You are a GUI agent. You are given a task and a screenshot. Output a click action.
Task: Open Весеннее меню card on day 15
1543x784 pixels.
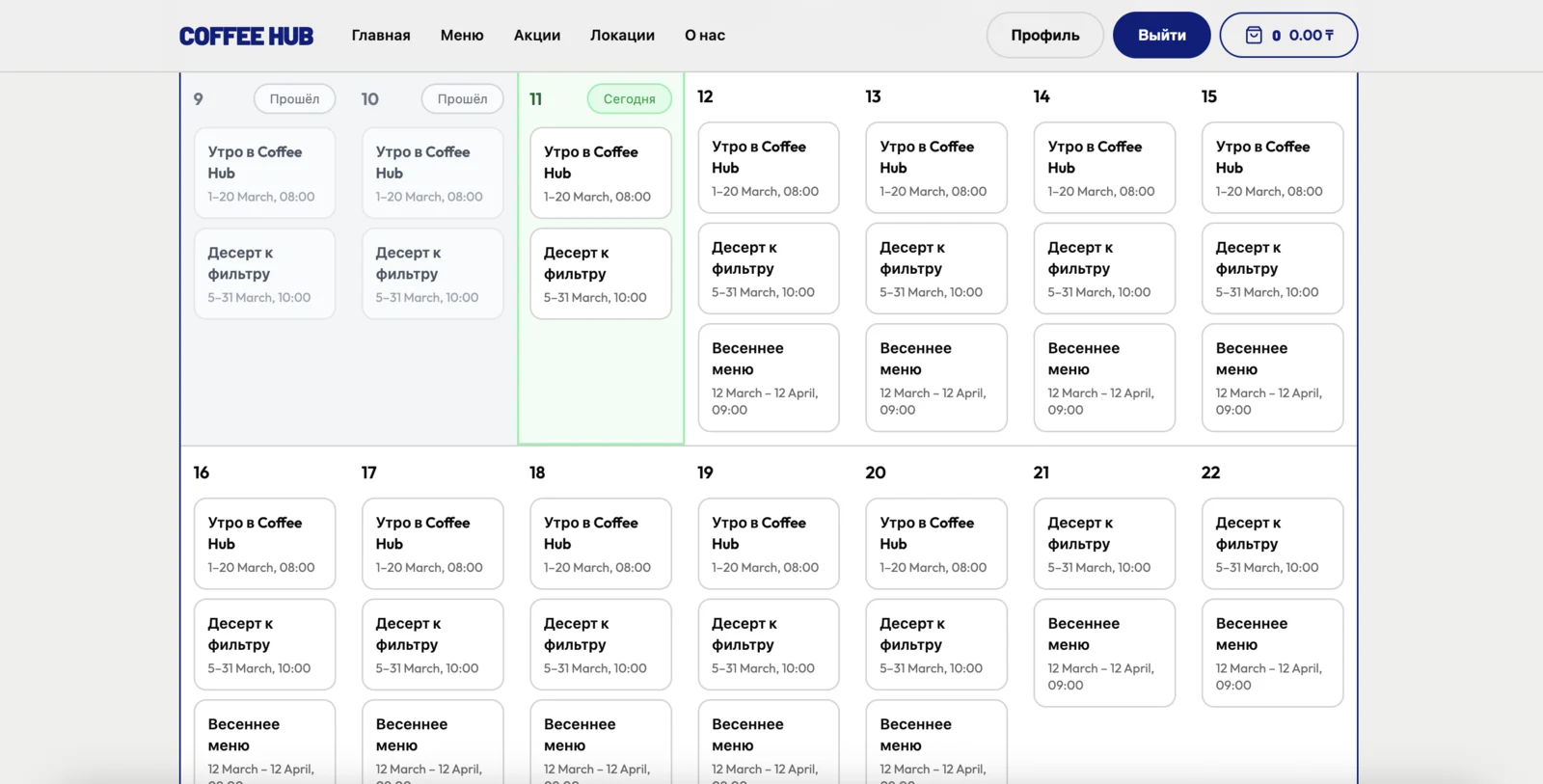click(x=1272, y=377)
